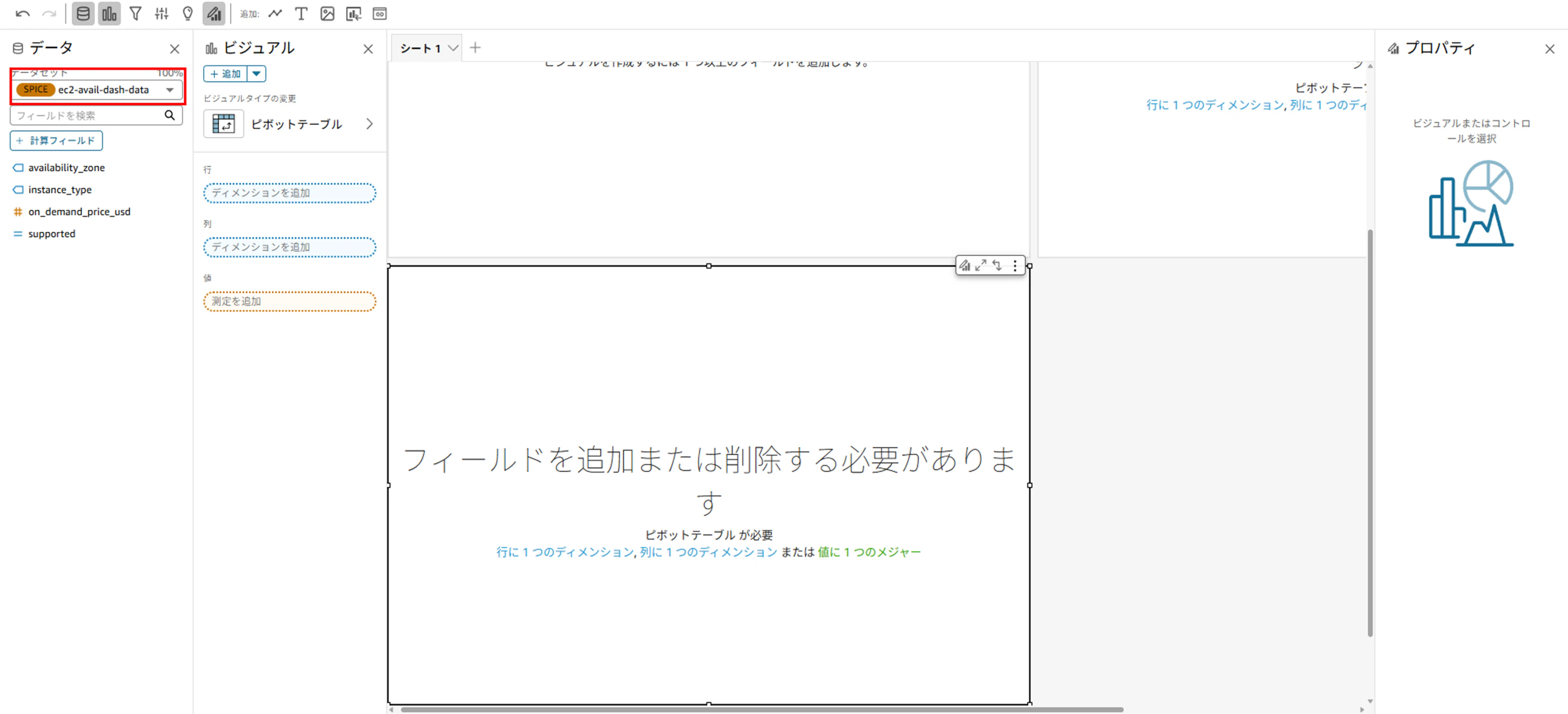Toggle the Visuals panel bar chart icon
The height and width of the screenshot is (714, 1568).
click(109, 13)
